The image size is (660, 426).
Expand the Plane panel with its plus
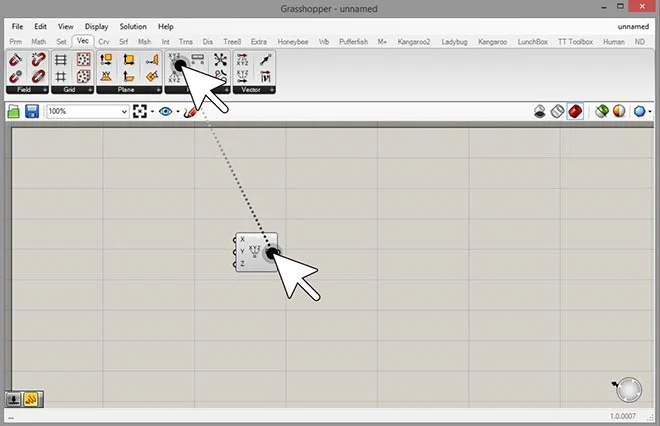(158, 90)
